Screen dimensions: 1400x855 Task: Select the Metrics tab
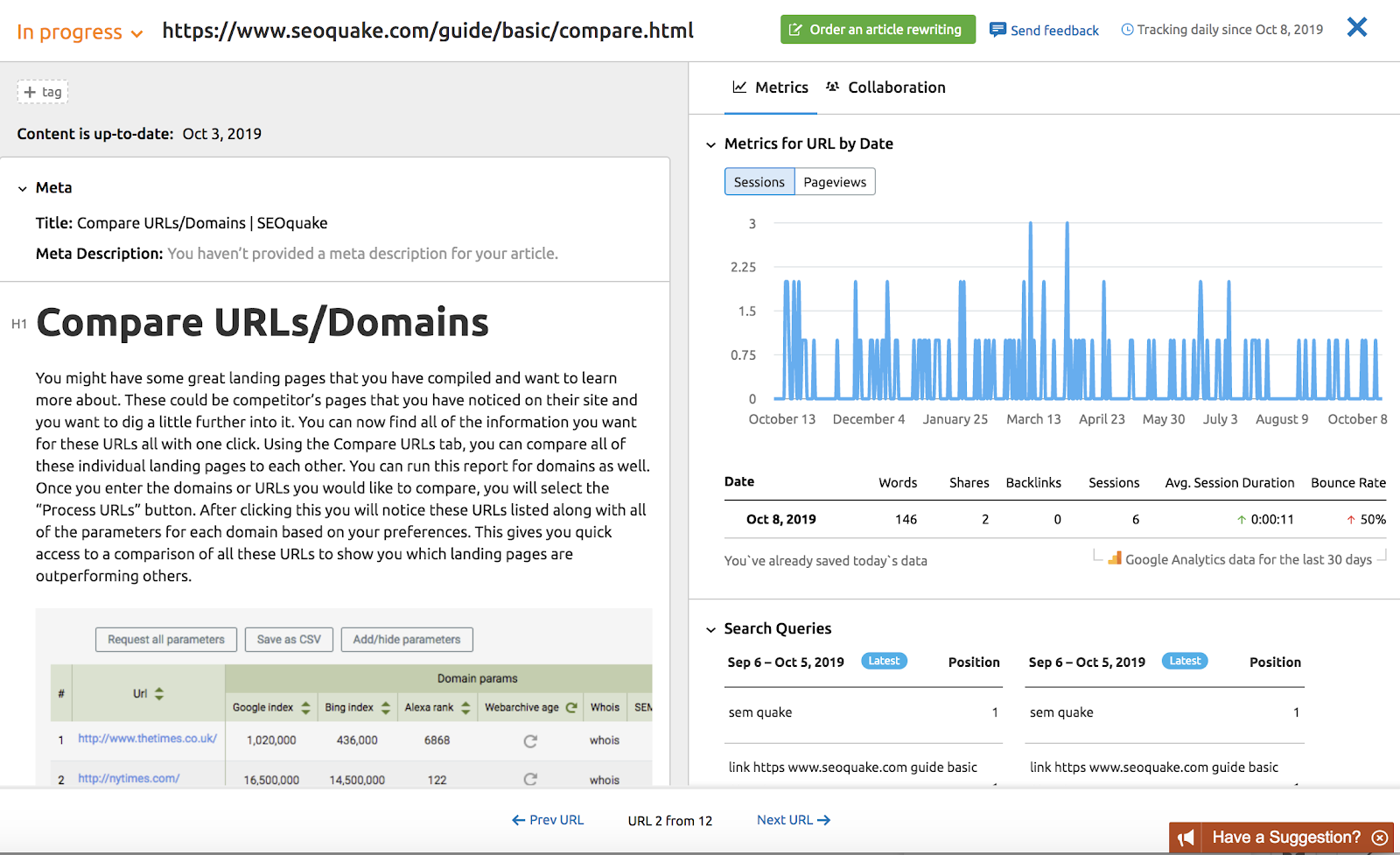point(770,88)
